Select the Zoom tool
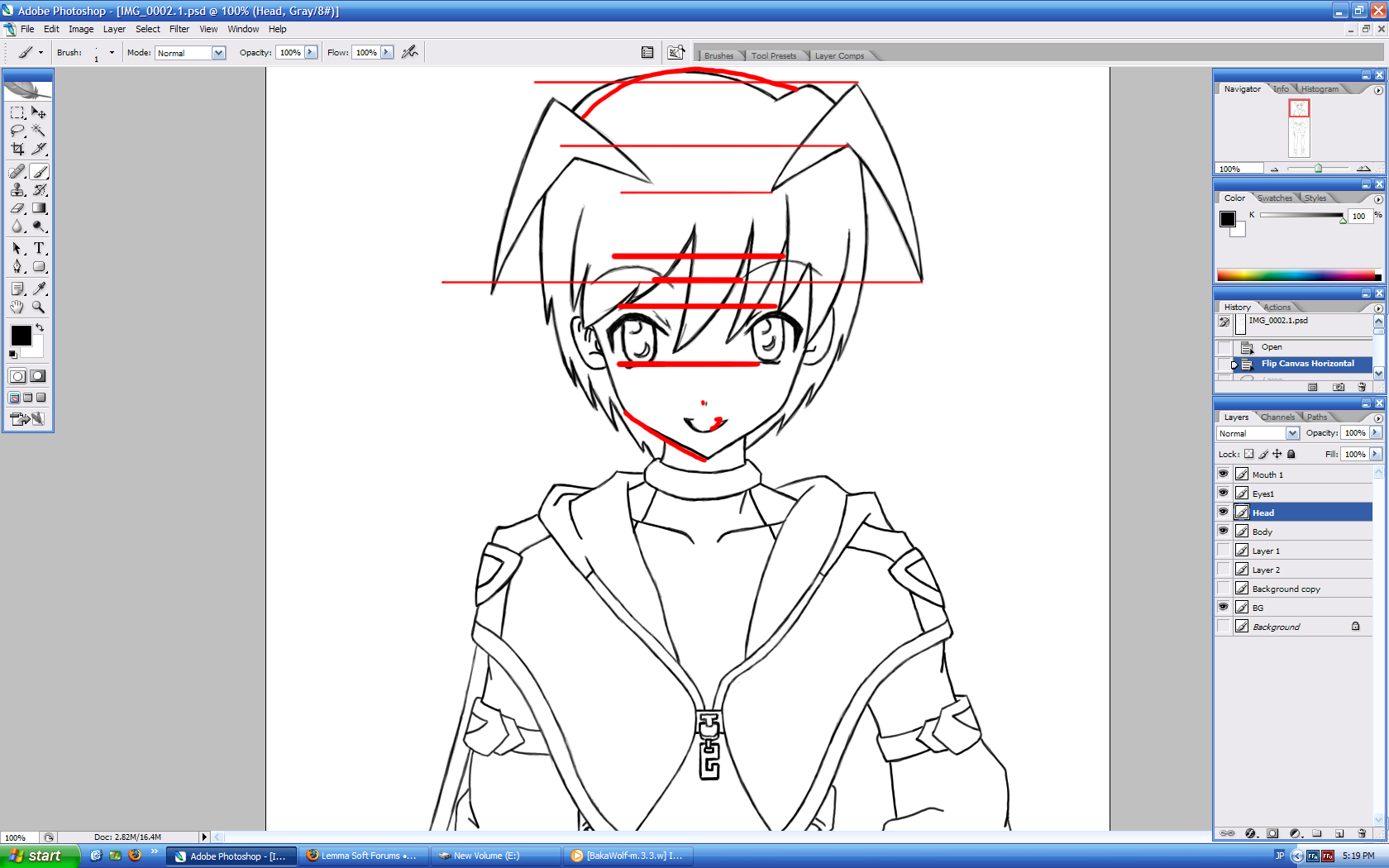Image resolution: width=1389 pixels, height=868 pixels. point(39,307)
